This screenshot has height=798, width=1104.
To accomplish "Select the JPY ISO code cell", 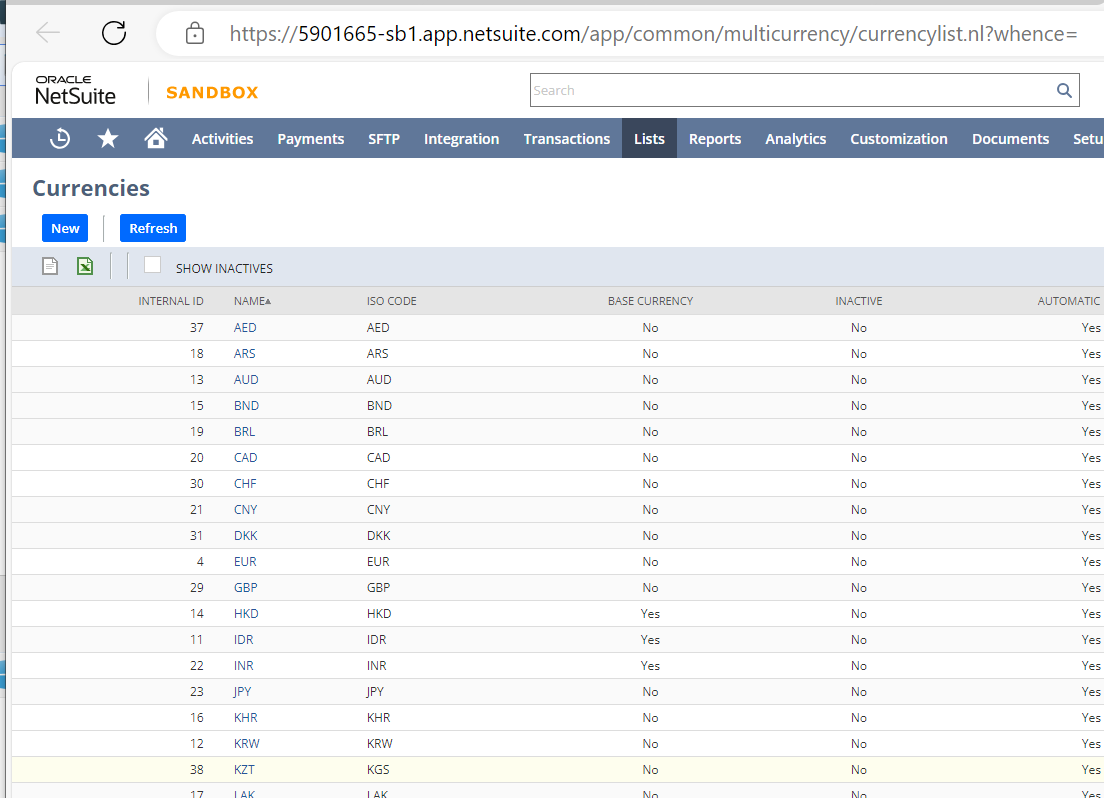I will point(375,692).
